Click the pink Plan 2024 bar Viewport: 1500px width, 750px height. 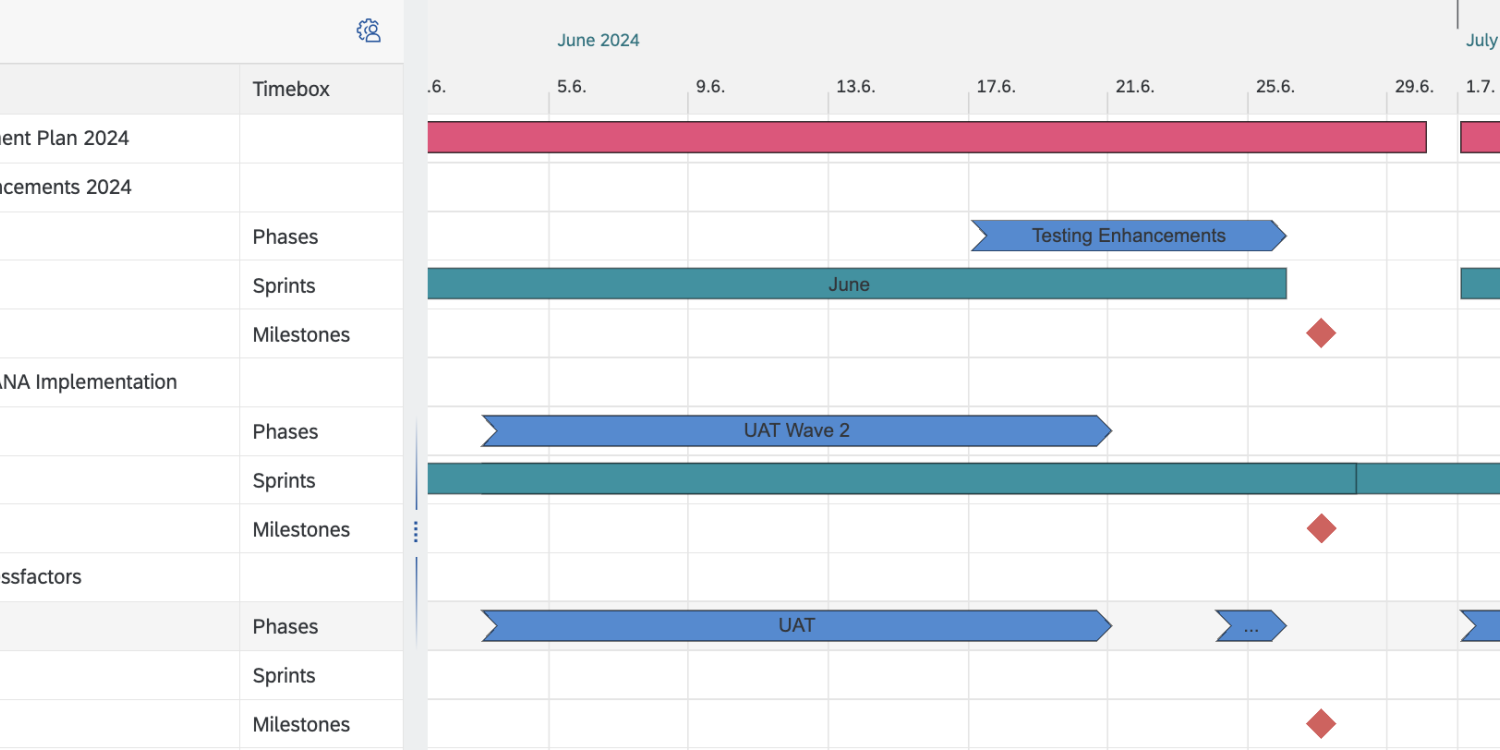[926, 138]
